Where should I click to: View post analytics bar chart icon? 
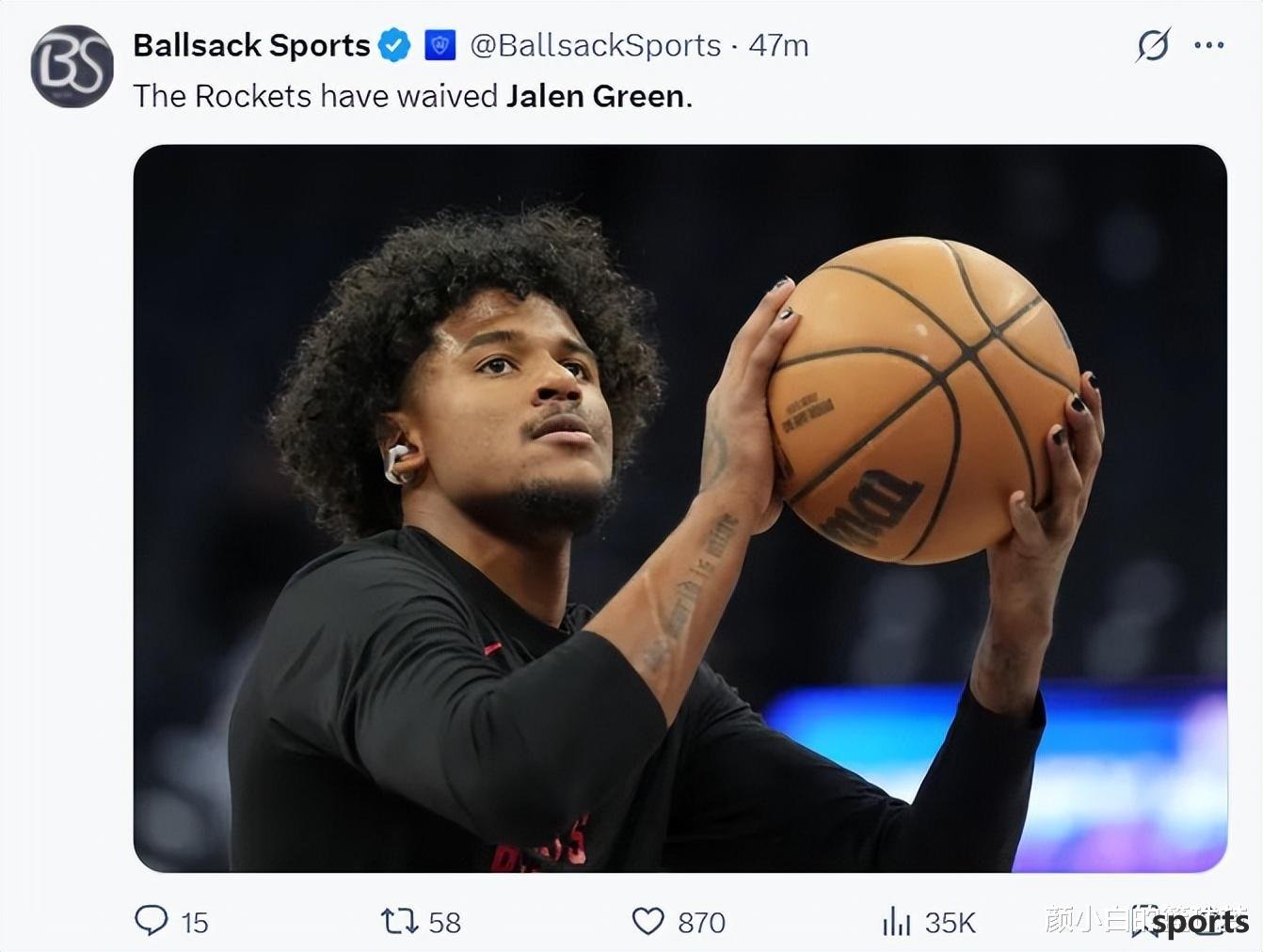point(896,921)
